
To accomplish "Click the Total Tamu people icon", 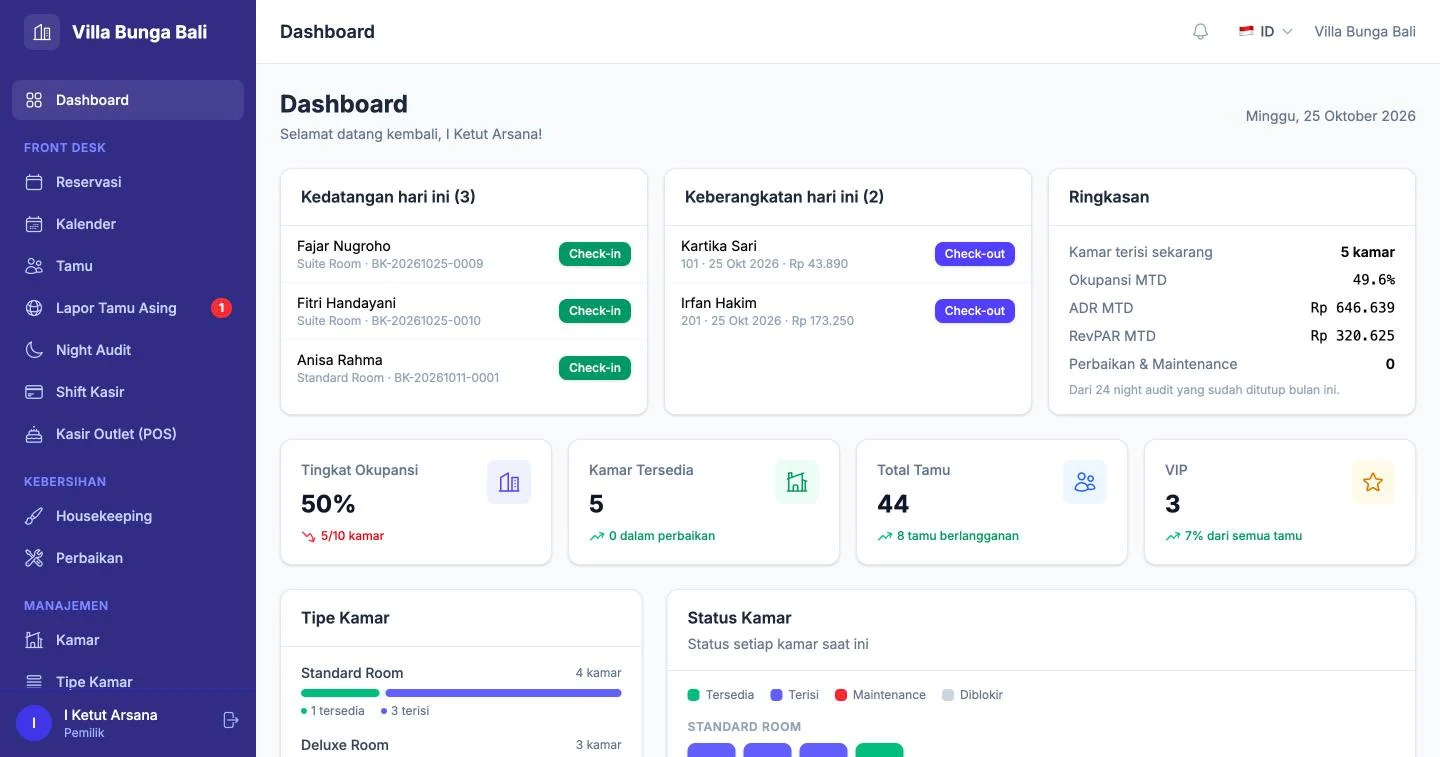I will [x=1085, y=482].
